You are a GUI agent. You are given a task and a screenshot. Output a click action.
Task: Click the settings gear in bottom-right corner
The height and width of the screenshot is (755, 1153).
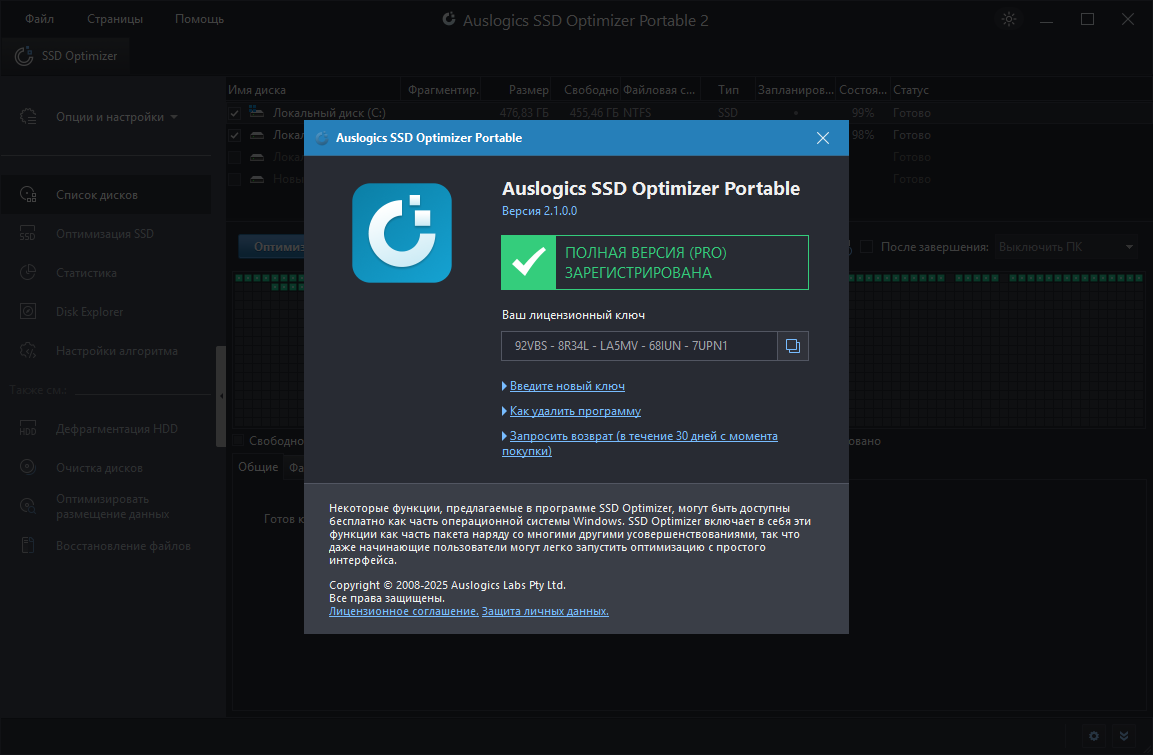(1094, 736)
